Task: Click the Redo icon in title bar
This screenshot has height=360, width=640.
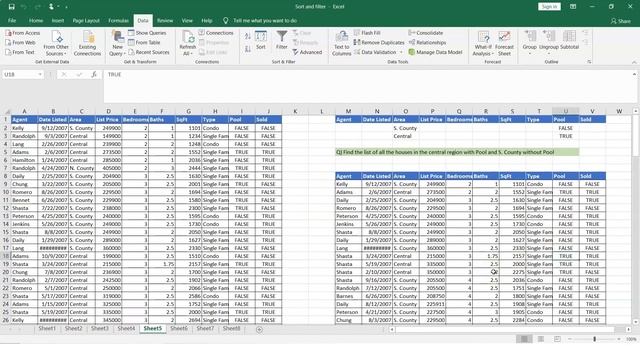Action: (38, 7)
